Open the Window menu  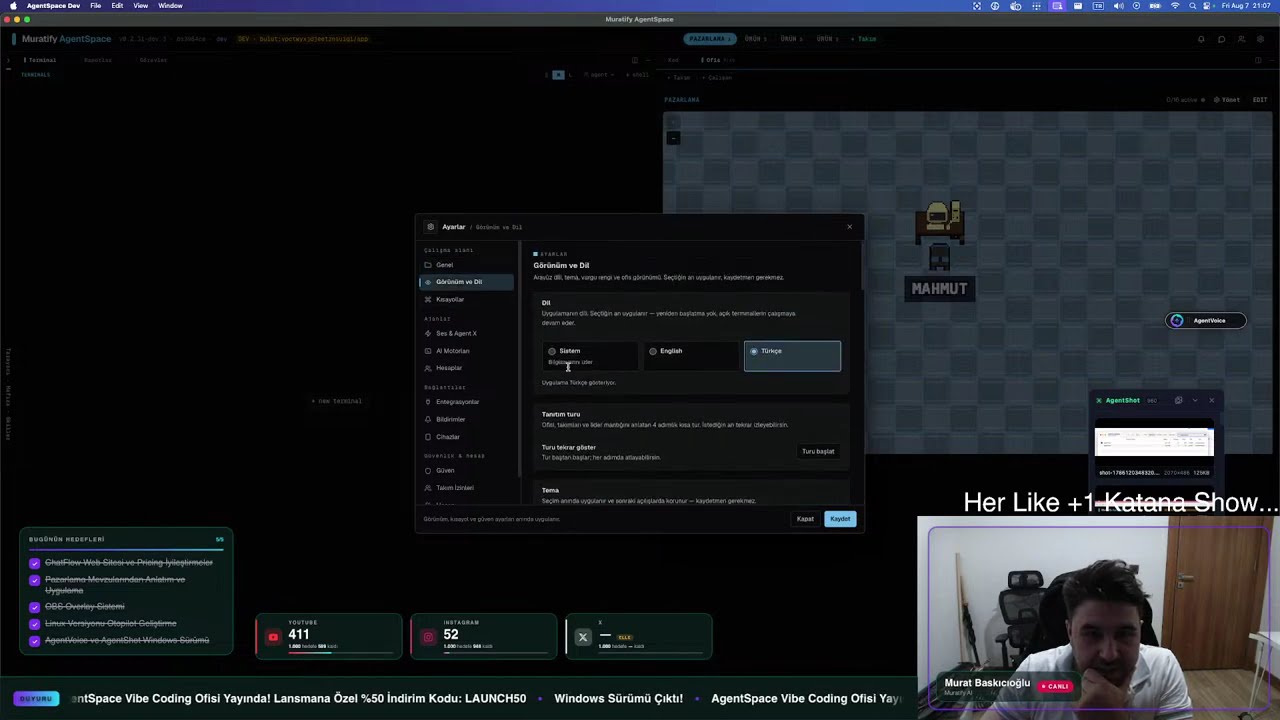click(170, 6)
